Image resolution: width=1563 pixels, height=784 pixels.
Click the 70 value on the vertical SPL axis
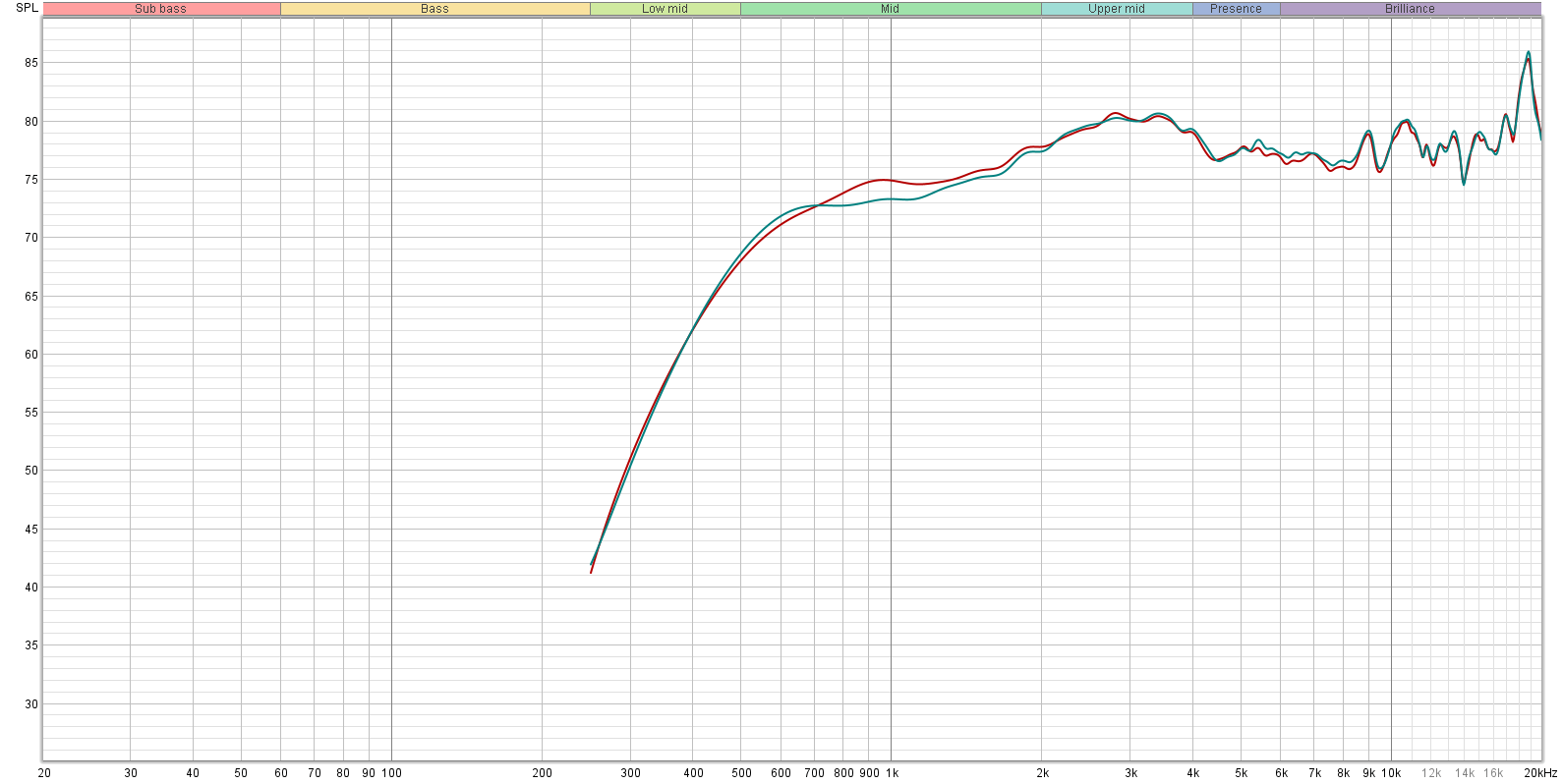[31, 238]
